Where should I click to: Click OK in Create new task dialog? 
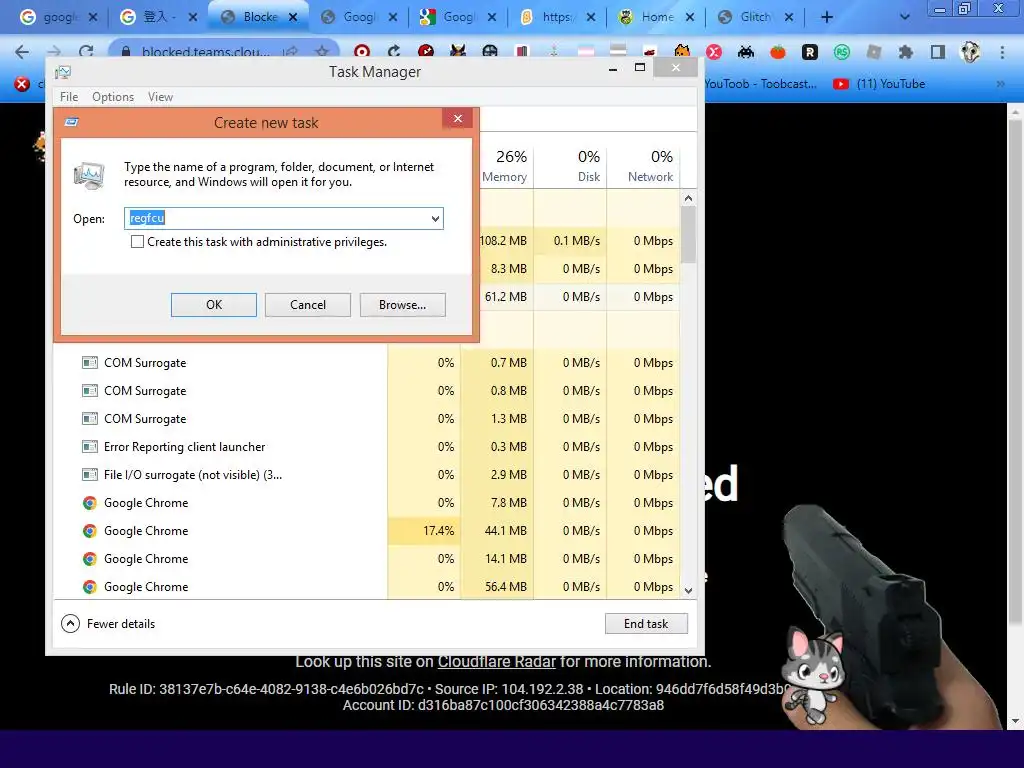pyautogui.click(x=214, y=305)
